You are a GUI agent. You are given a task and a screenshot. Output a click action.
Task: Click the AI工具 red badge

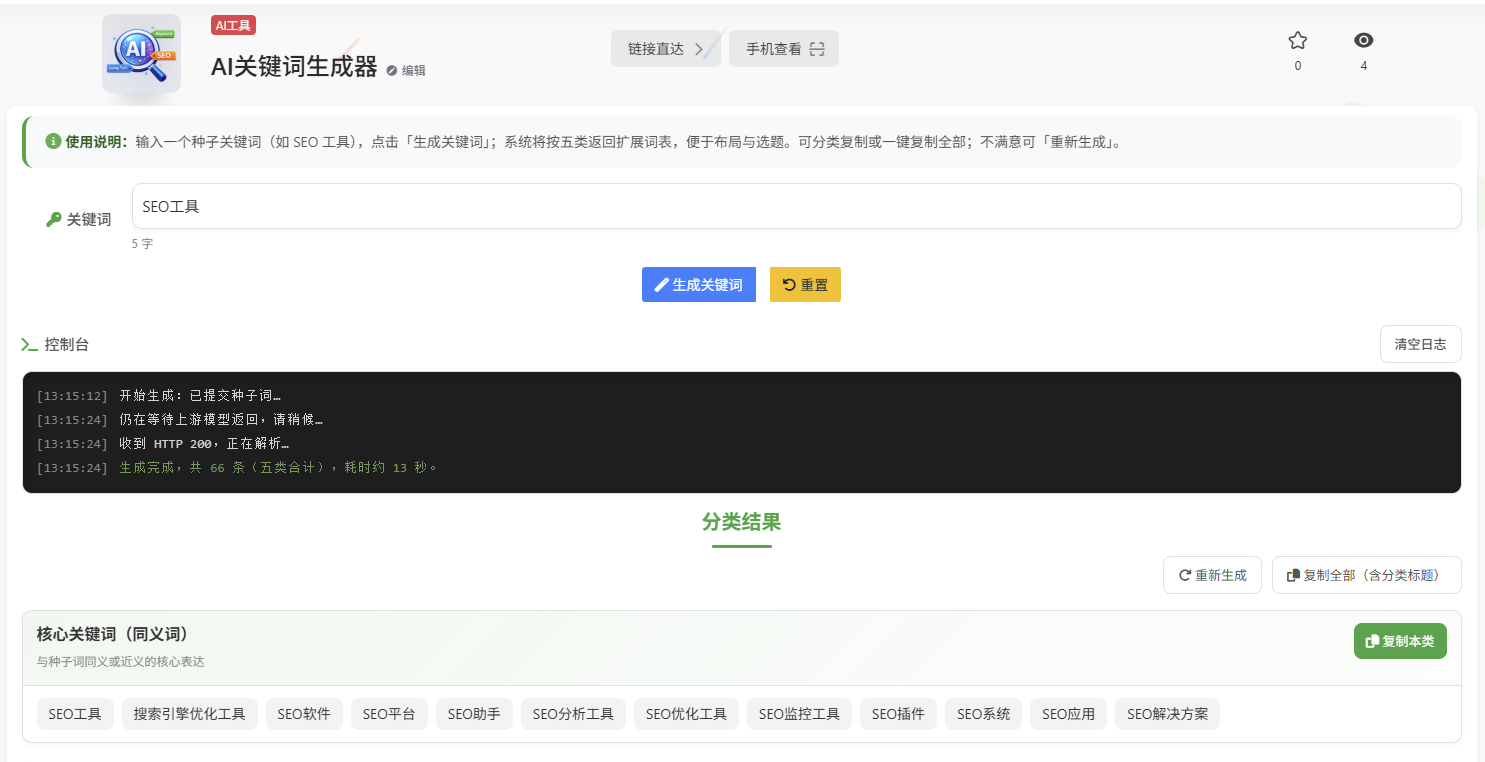[x=233, y=25]
